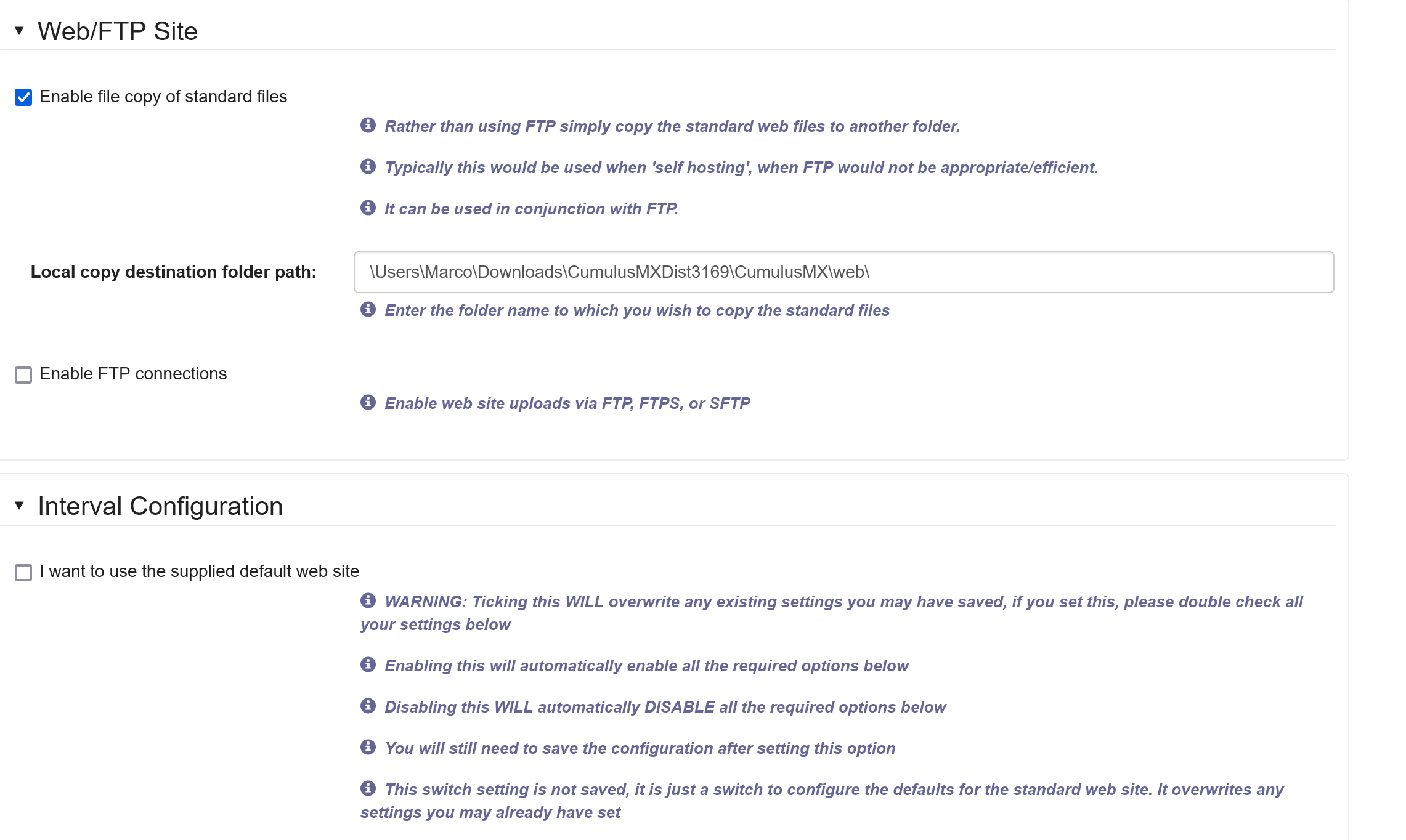The height and width of the screenshot is (840, 1406).
Task: Click info icon next to 'Typically this would be used'
Action: coord(368,166)
